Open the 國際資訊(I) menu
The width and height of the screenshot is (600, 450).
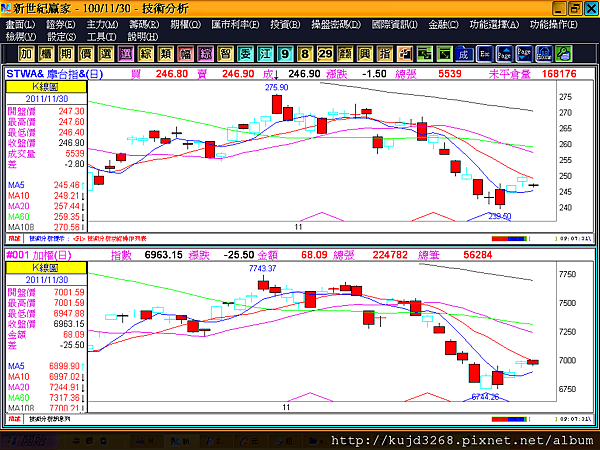coord(395,24)
